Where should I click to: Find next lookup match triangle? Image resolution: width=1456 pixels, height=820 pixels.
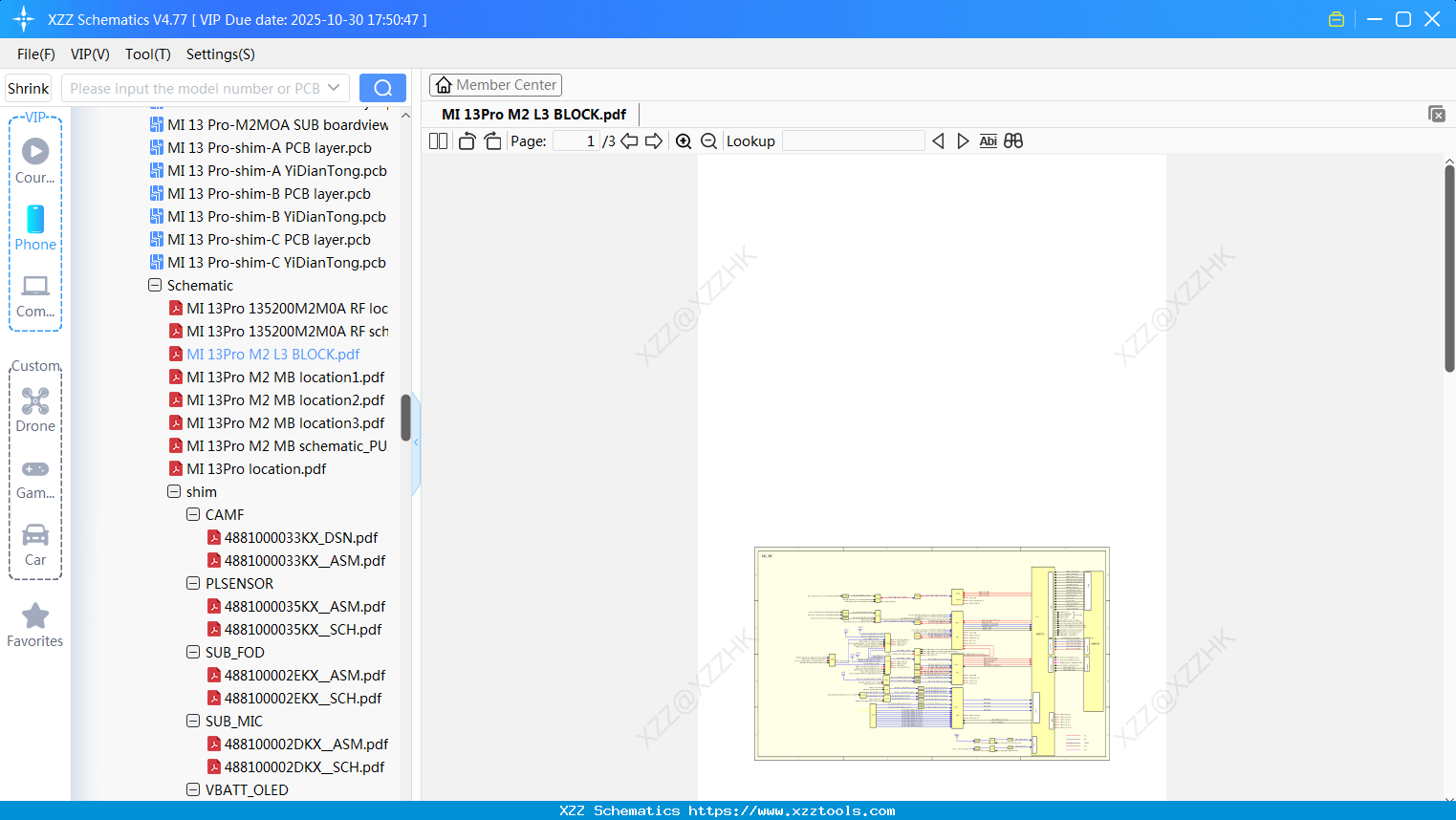click(963, 141)
